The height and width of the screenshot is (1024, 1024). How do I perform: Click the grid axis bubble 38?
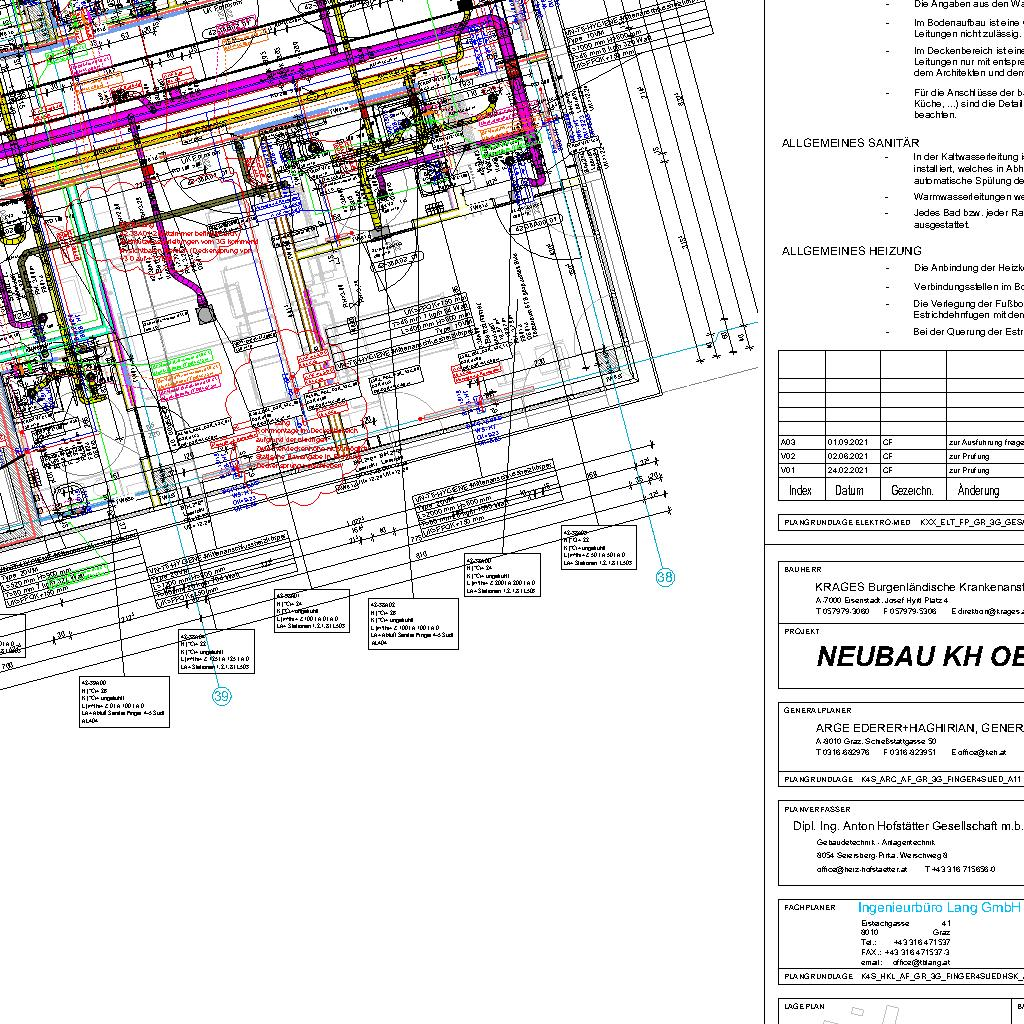tap(665, 577)
